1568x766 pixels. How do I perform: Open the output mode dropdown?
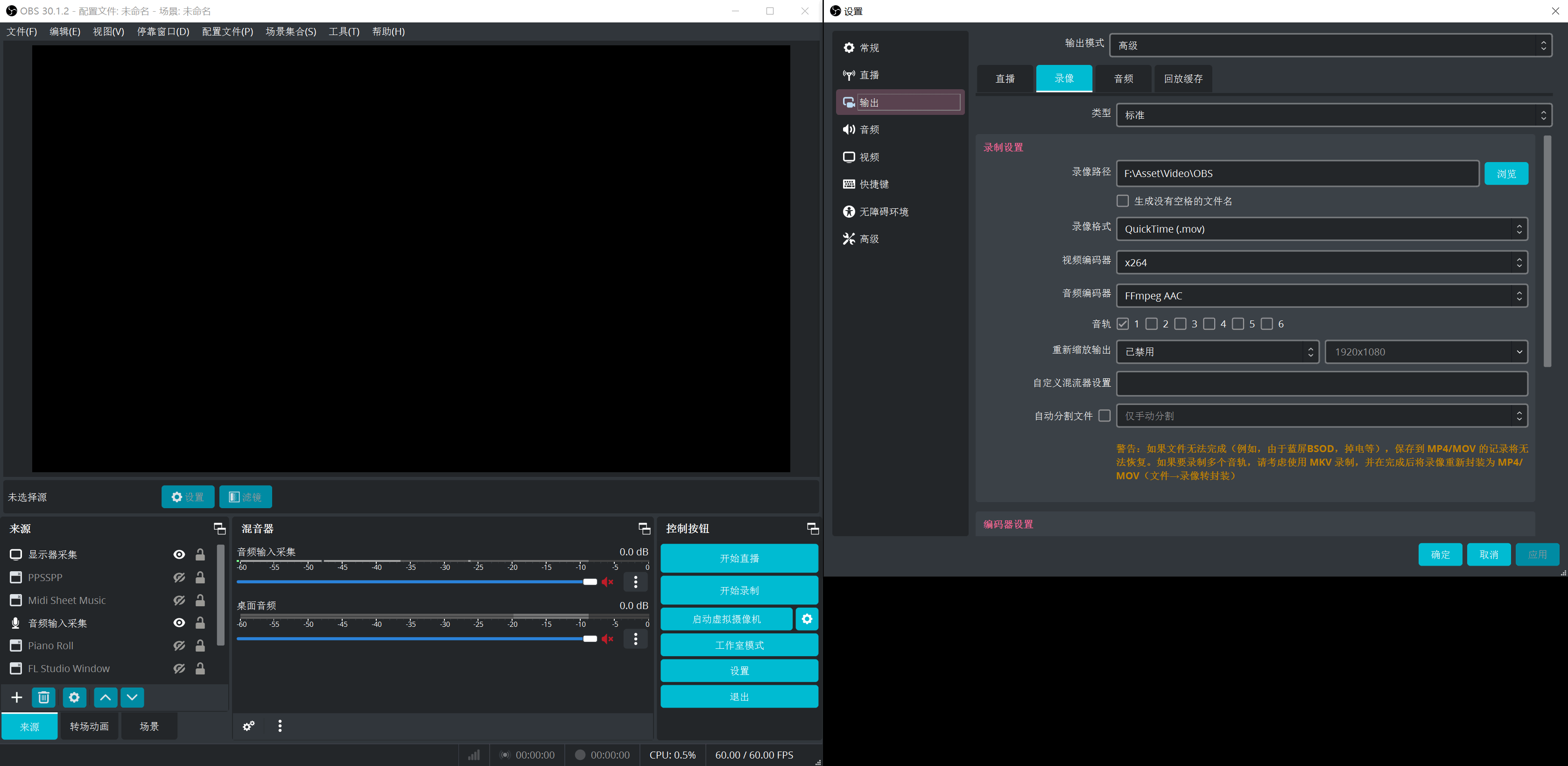click(1330, 46)
